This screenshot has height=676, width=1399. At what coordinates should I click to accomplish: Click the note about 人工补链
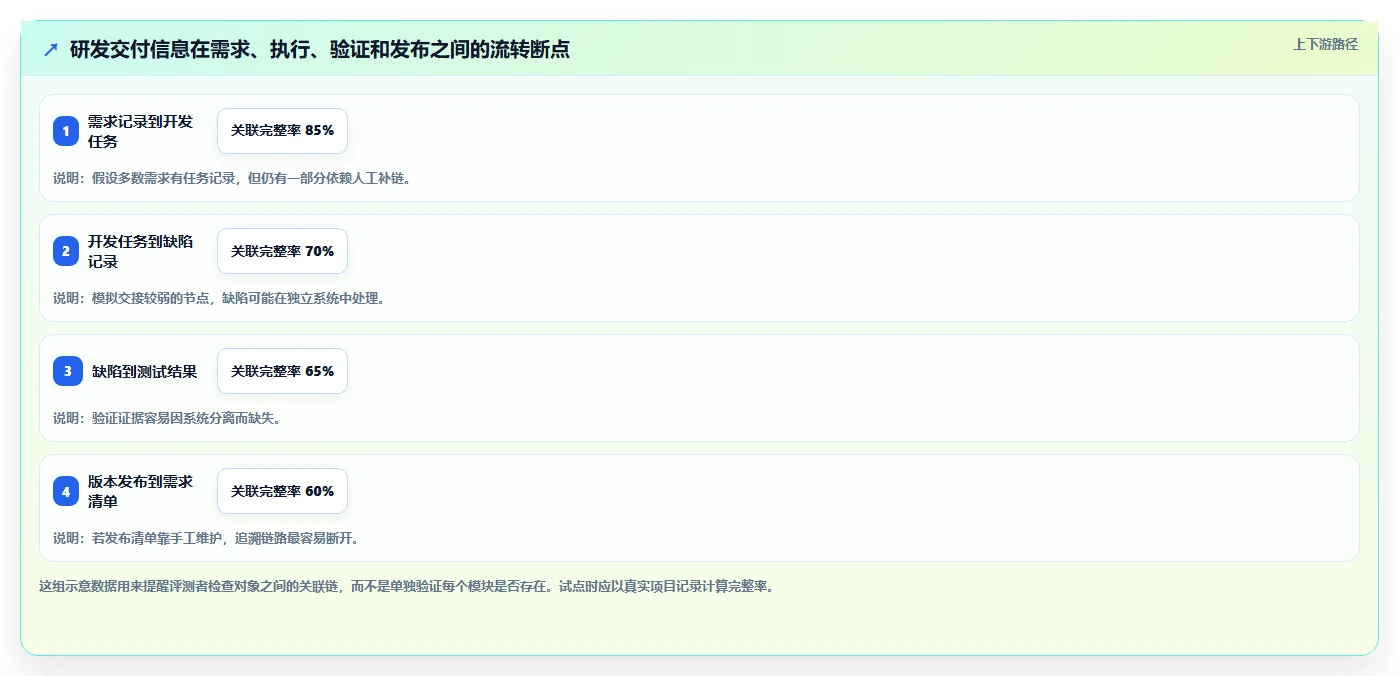click(x=232, y=178)
